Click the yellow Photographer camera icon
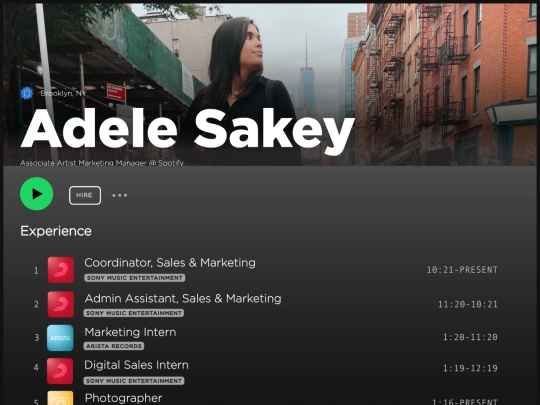Image resolution: width=540 pixels, height=405 pixels. pos(60,398)
